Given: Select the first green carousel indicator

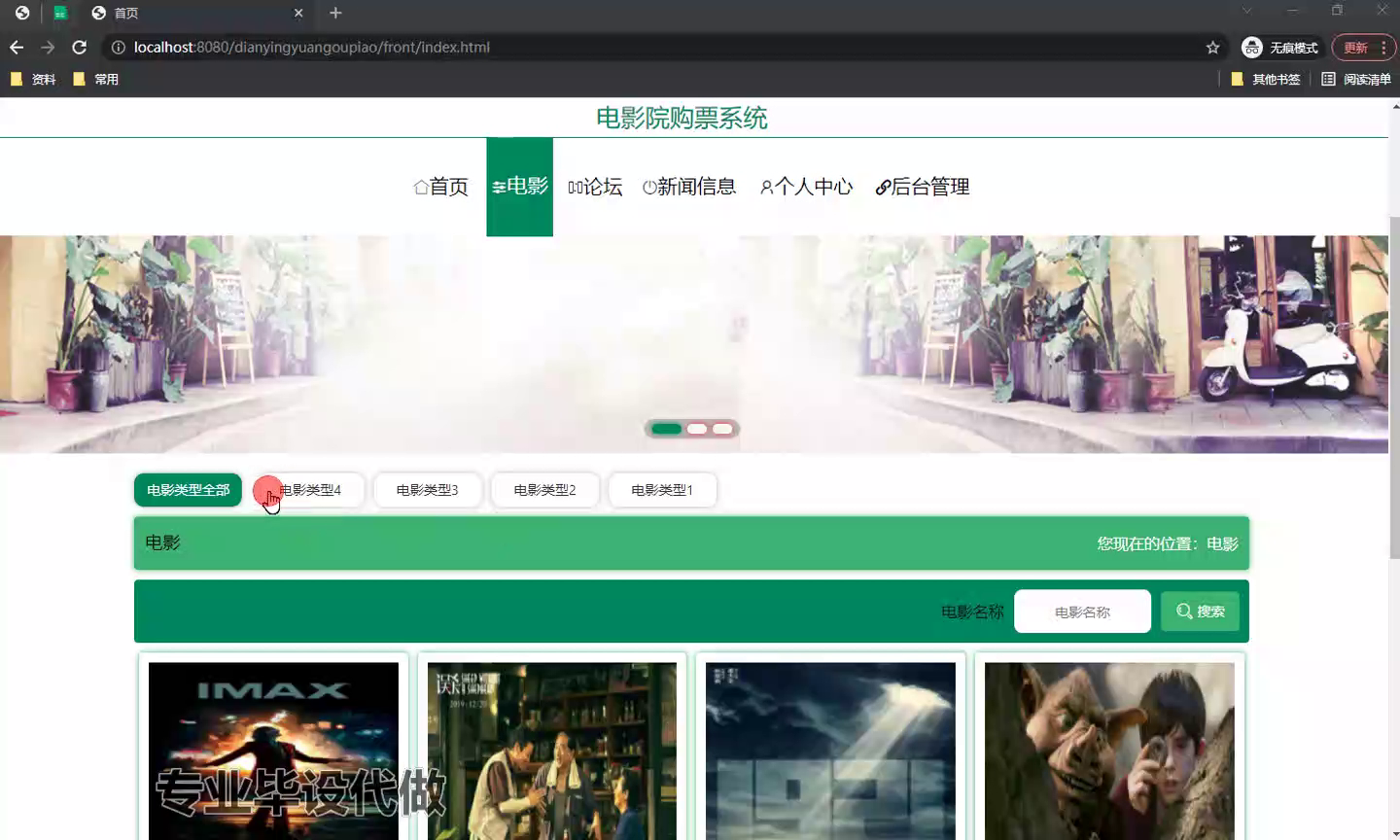Looking at the screenshot, I should (666, 429).
